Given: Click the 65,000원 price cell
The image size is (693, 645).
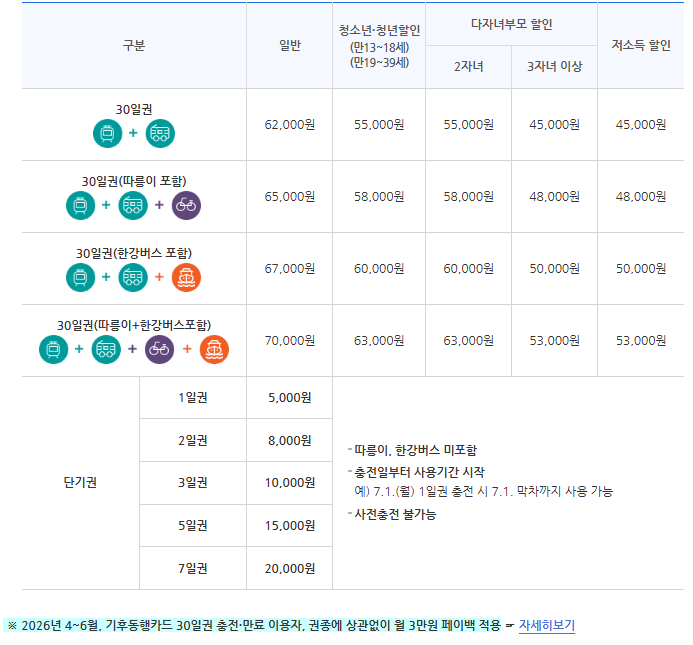Looking at the screenshot, I should [289, 197].
